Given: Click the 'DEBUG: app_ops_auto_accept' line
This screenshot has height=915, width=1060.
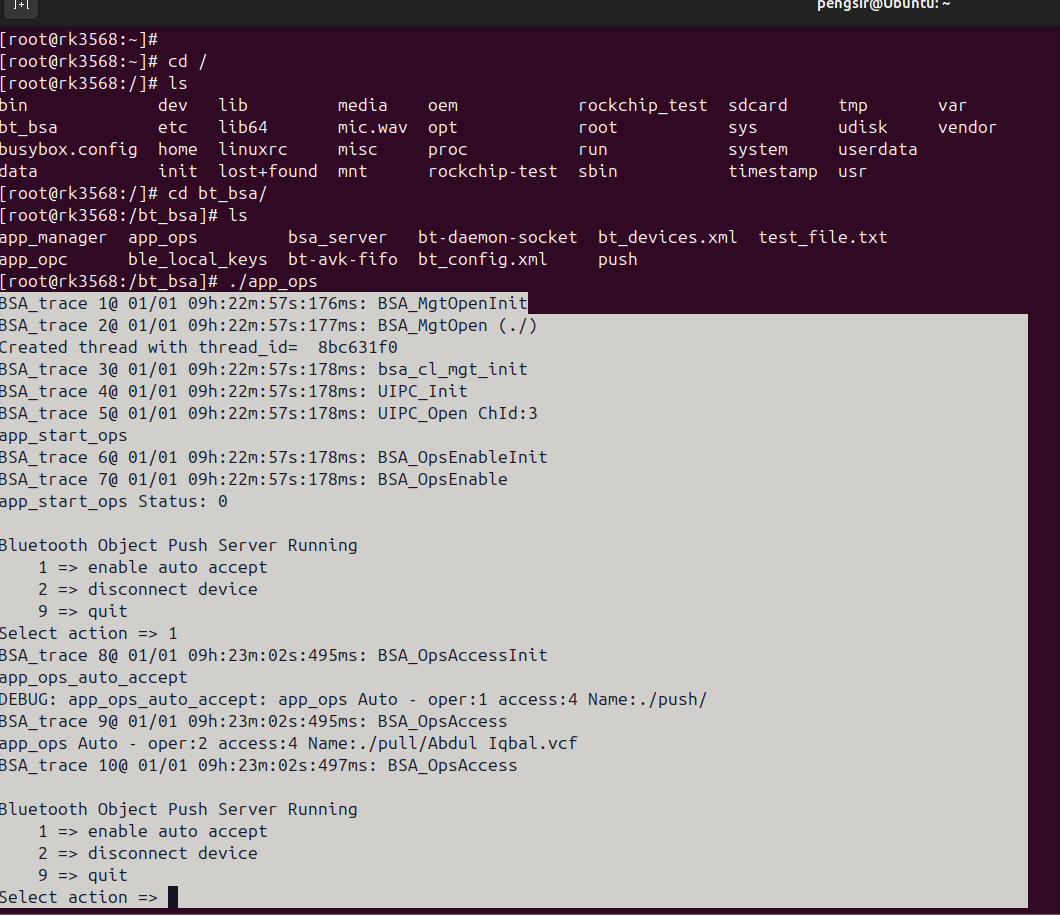Looking at the screenshot, I should coord(353,699).
